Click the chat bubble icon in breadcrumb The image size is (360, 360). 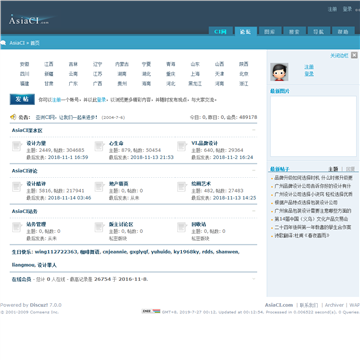[x=3, y=43]
